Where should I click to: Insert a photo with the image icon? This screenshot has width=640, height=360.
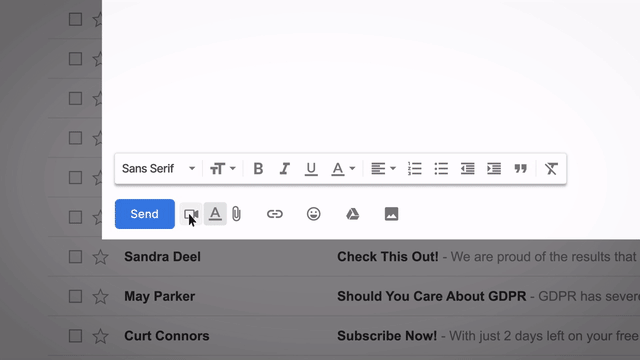coord(391,214)
